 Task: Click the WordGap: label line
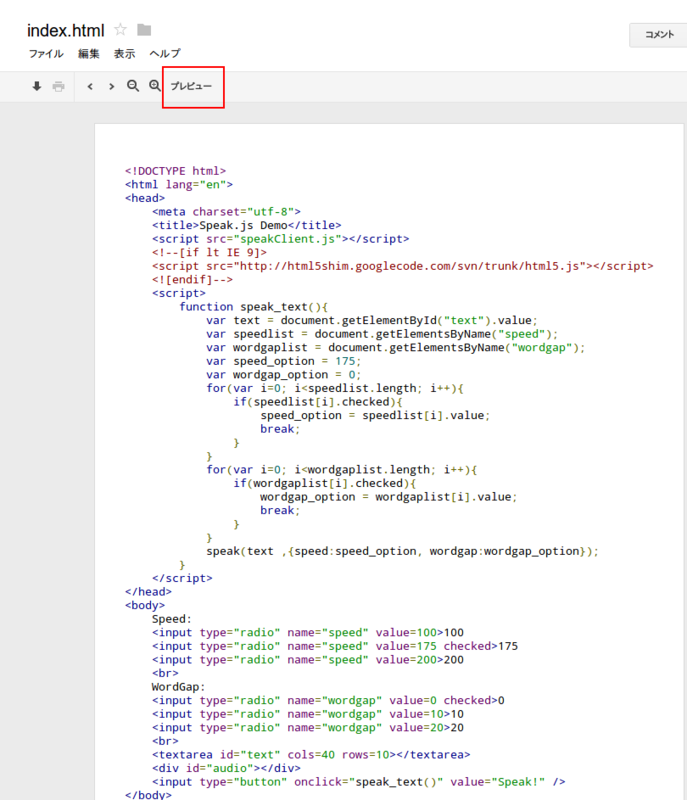click(x=179, y=687)
